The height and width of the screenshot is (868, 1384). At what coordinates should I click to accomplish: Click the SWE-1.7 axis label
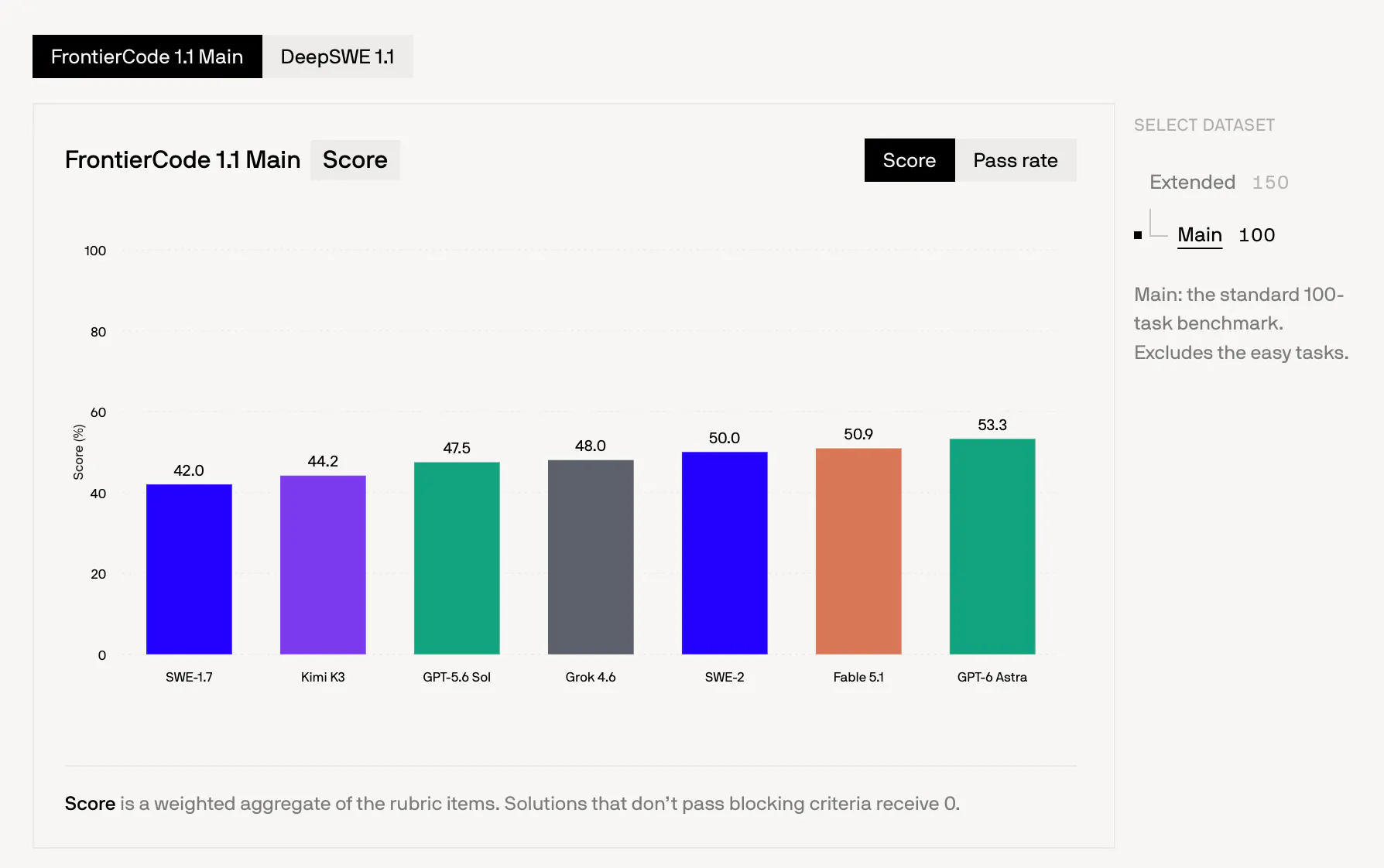click(189, 677)
